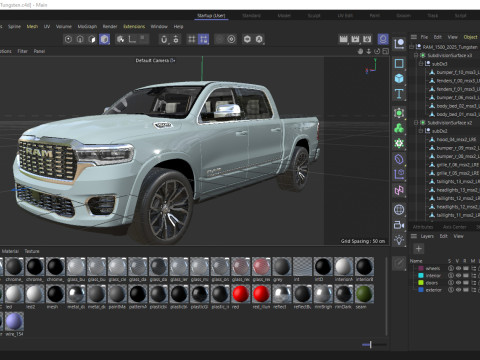Open the Mesh menu
This screenshot has height=360, width=480.
click(32, 26)
